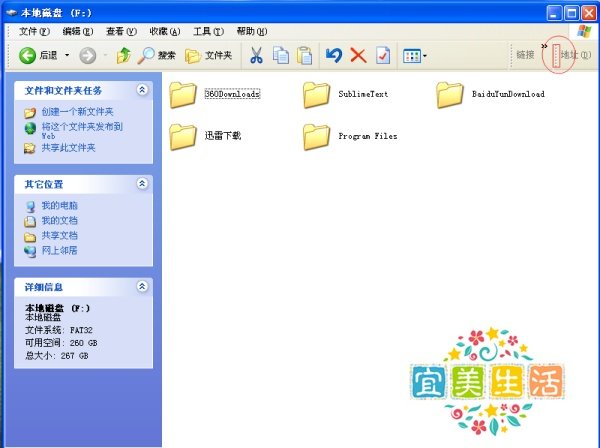The width and height of the screenshot is (600, 448).
Task: Open the File menu
Action: tap(34, 31)
